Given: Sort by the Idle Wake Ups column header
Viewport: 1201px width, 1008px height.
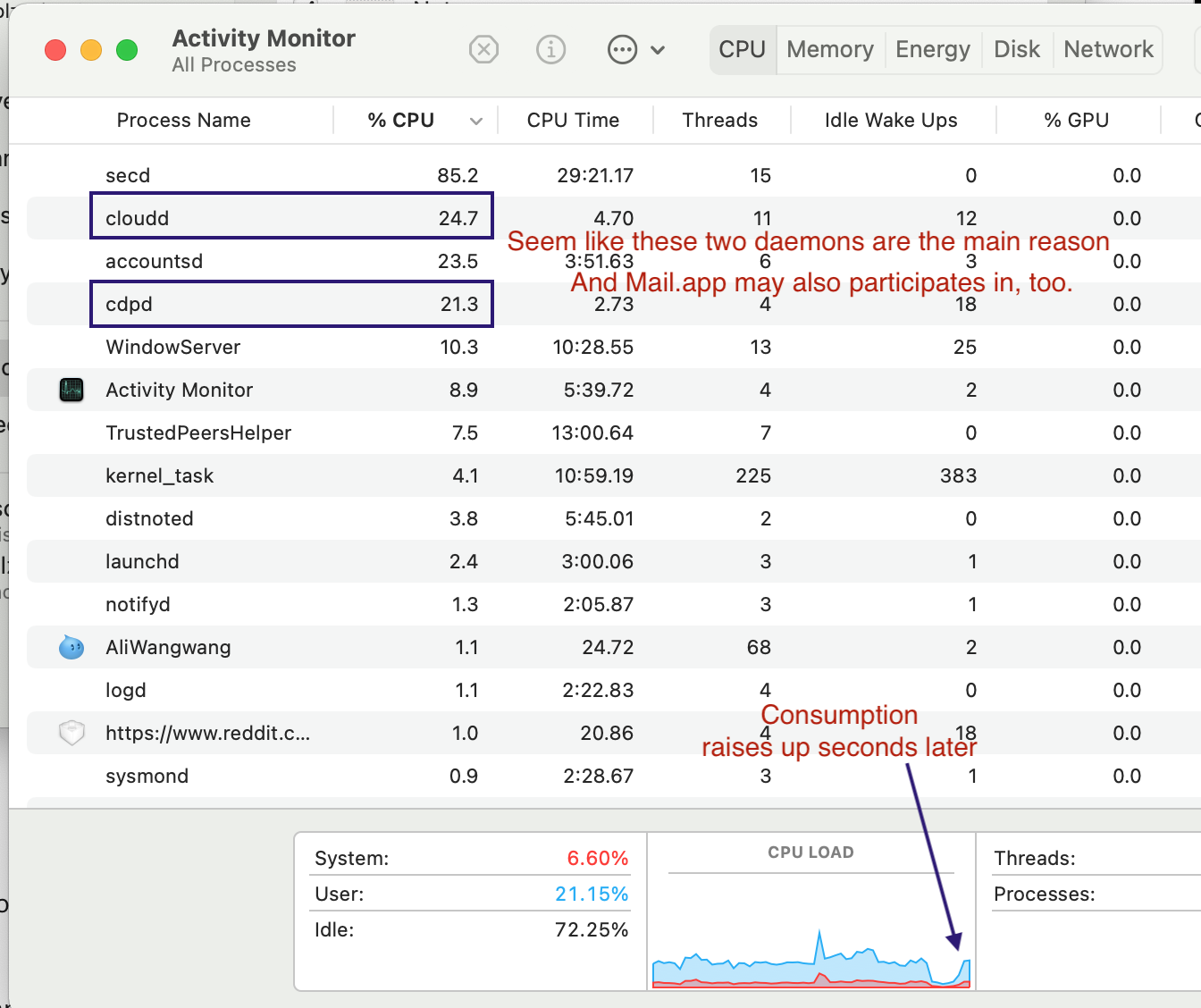Looking at the screenshot, I should pyautogui.click(x=891, y=120).
